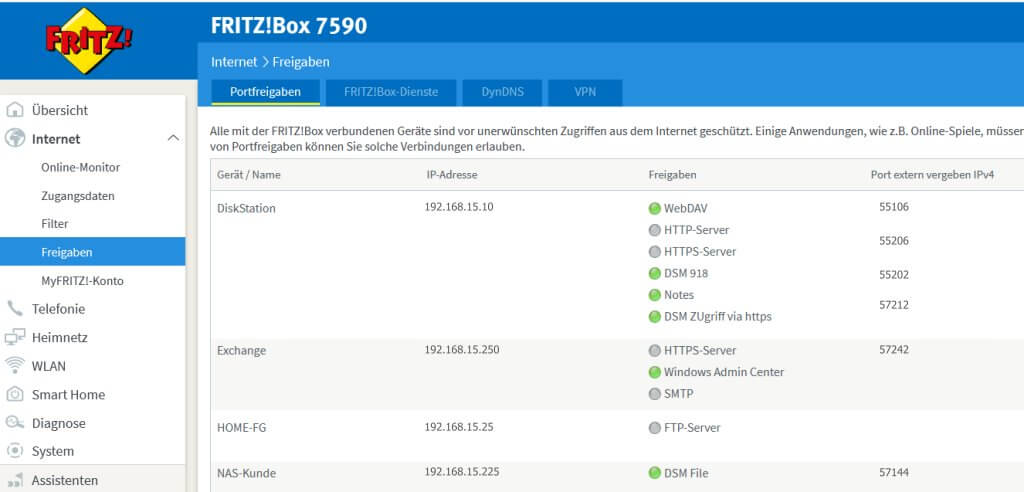Select the HOME-FG device name

point(241,428)
